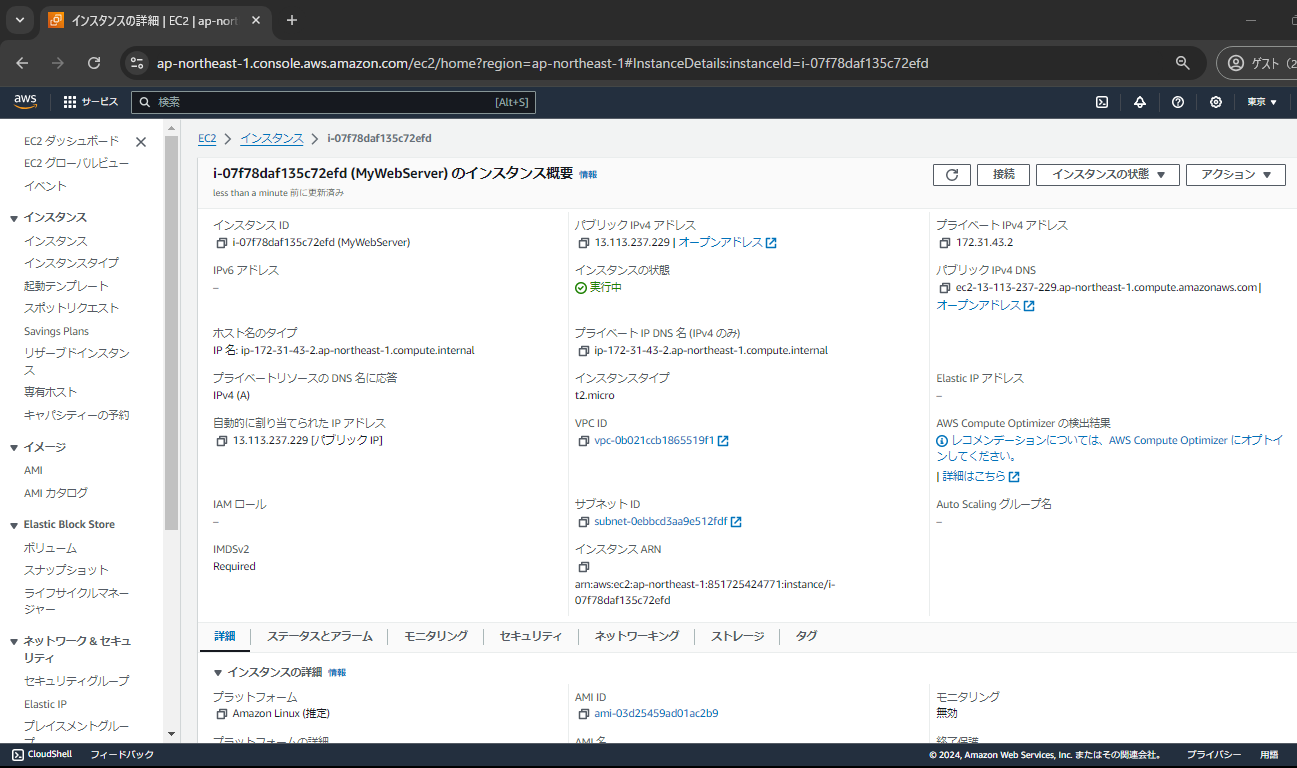Image resolution: width=1297 pixels, height=768 pixels.
Task: Copy the private IP DNS name
Action: point(583,351)
